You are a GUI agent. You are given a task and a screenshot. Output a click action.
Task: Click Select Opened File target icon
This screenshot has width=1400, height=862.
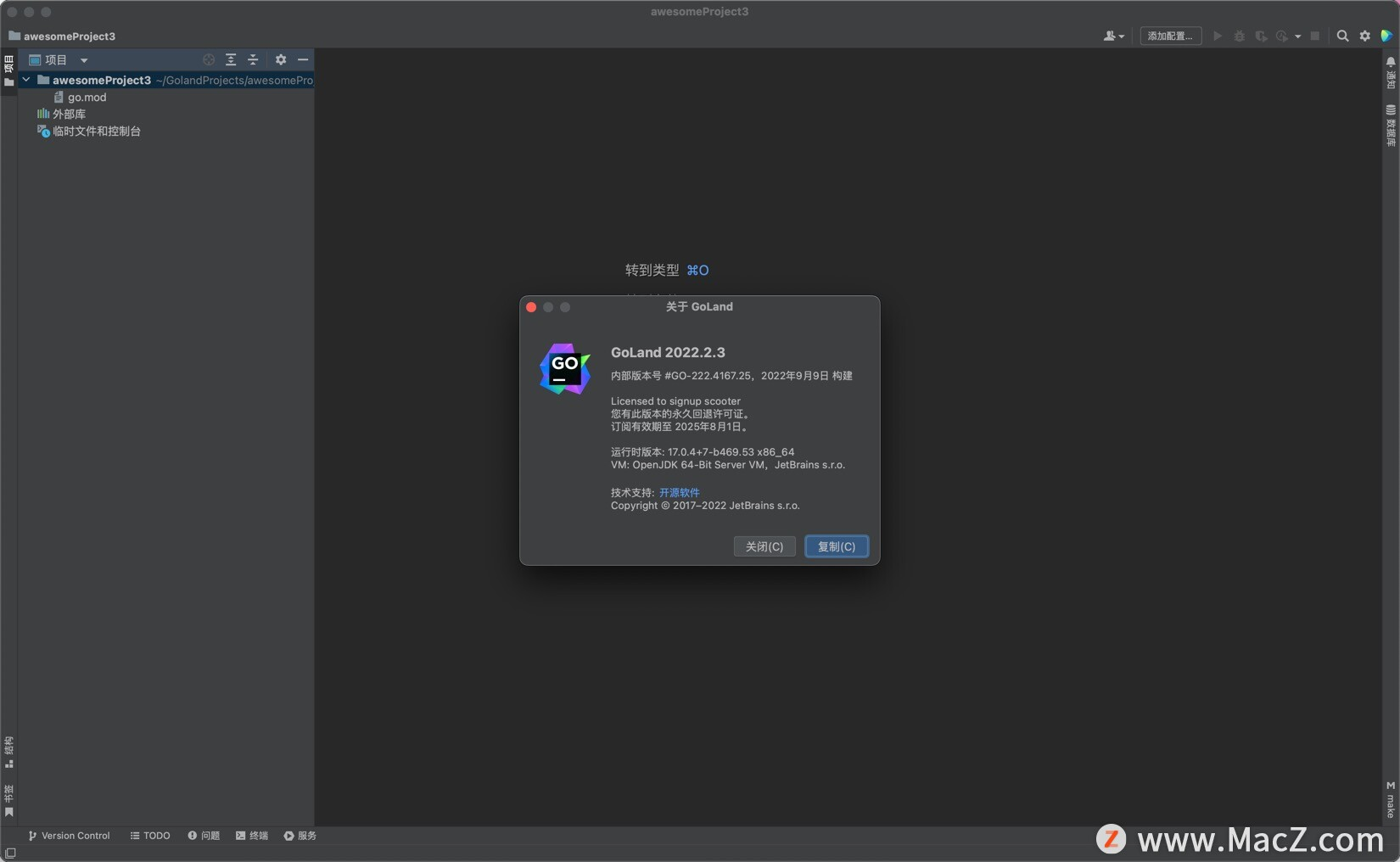(x=209, y=59)
